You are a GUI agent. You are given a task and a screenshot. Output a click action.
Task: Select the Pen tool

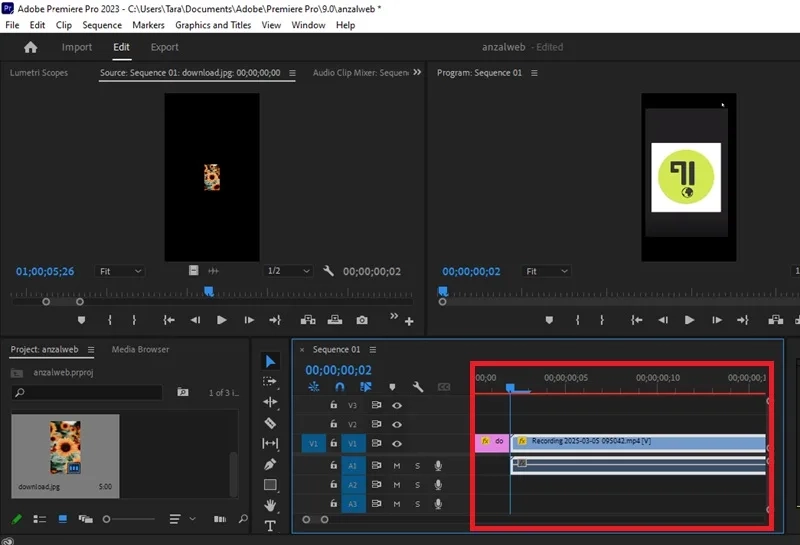pyautogui.click(x=270, y=464)
